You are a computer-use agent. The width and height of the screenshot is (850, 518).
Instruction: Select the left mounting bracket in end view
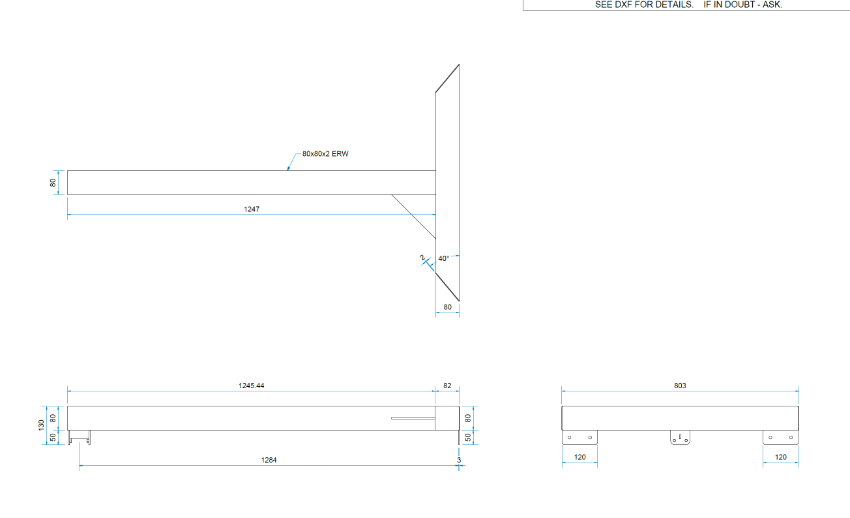coord(580,437)
